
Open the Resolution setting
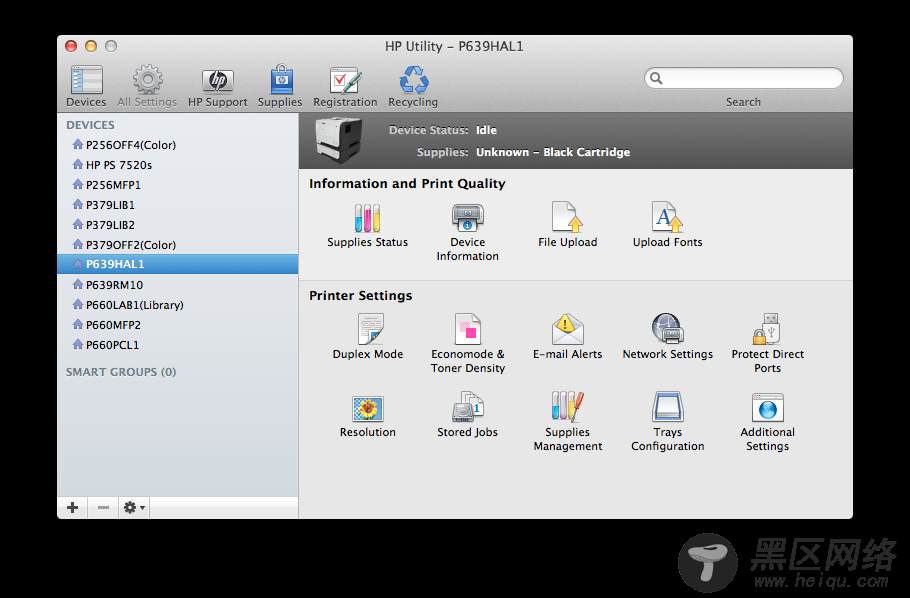368,416
